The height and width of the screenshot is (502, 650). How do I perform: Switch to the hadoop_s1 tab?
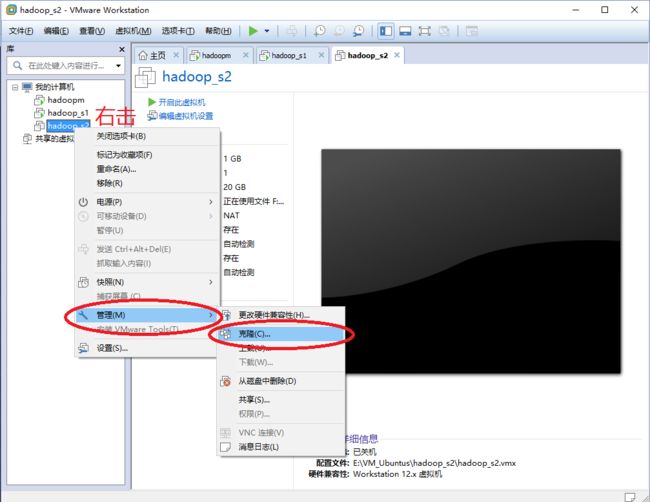point(289,55)
